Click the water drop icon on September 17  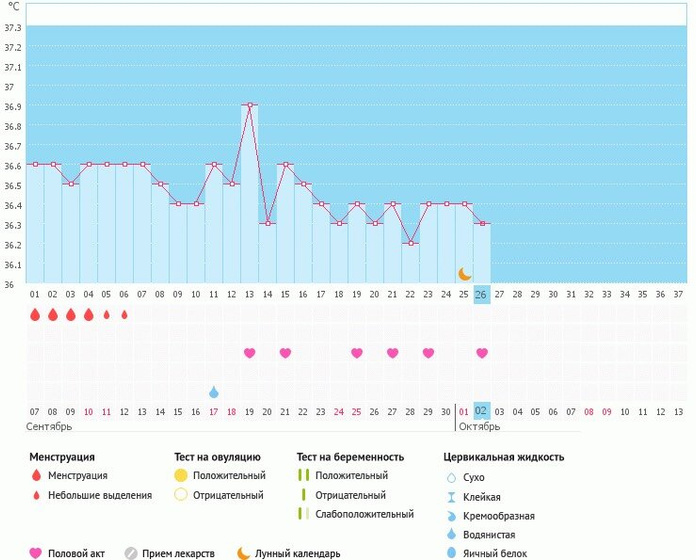click(x=213, y=392)
